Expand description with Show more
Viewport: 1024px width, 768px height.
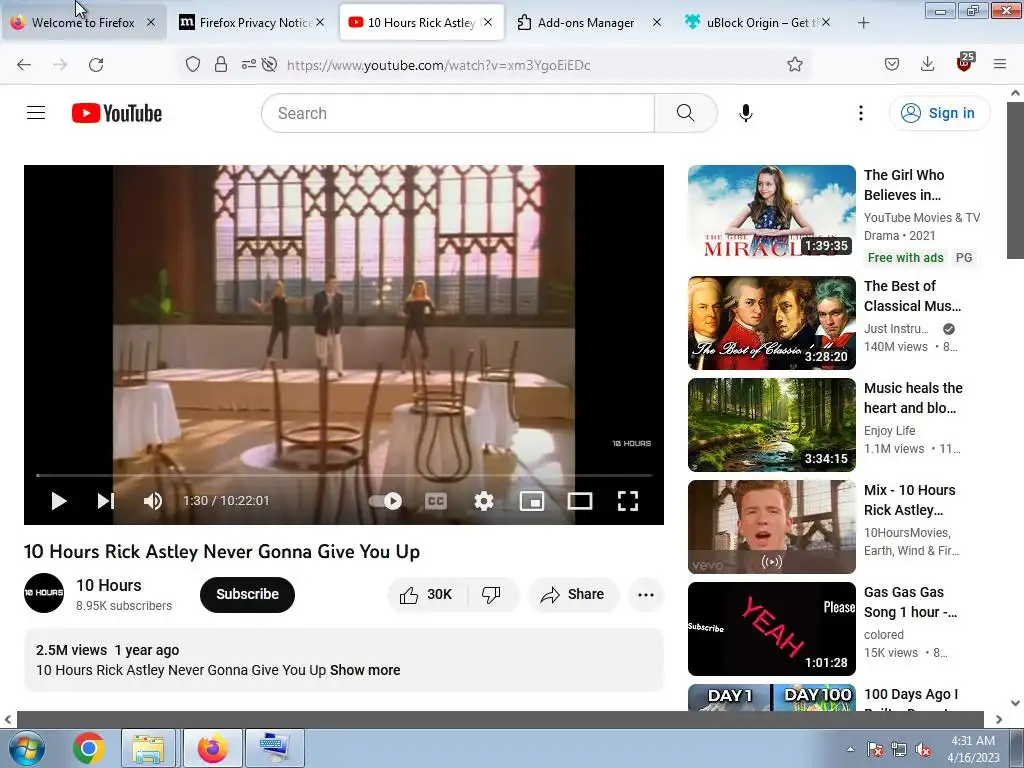[365, 670]
